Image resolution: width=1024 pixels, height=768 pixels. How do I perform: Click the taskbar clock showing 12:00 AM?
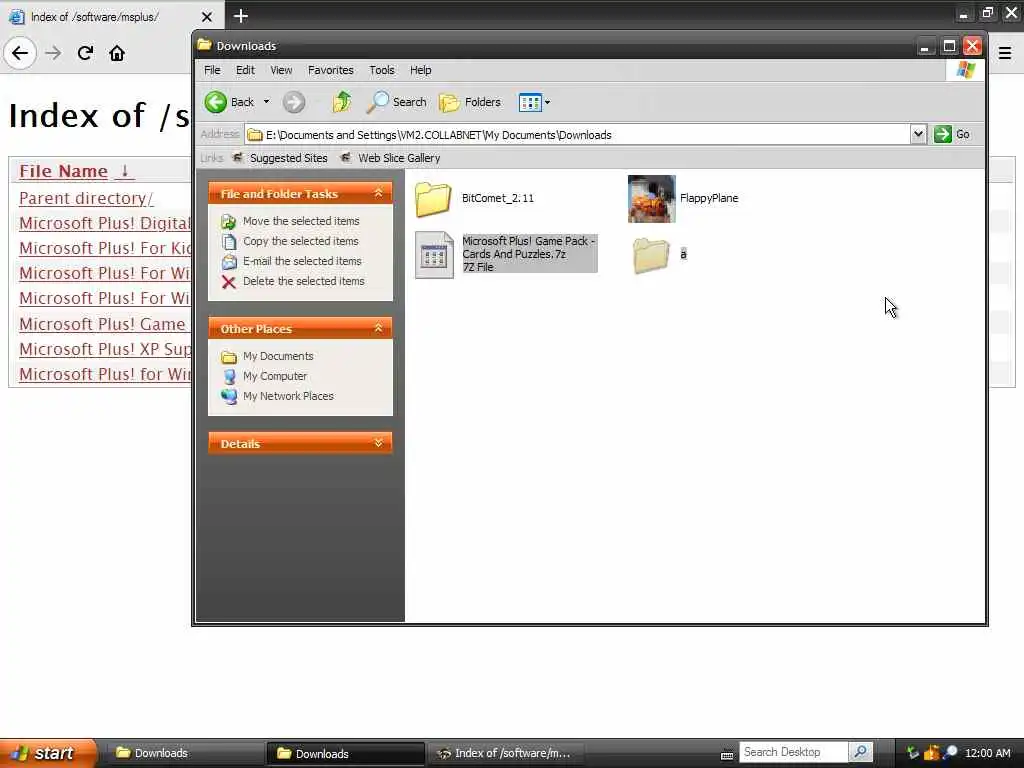[987, 753]
